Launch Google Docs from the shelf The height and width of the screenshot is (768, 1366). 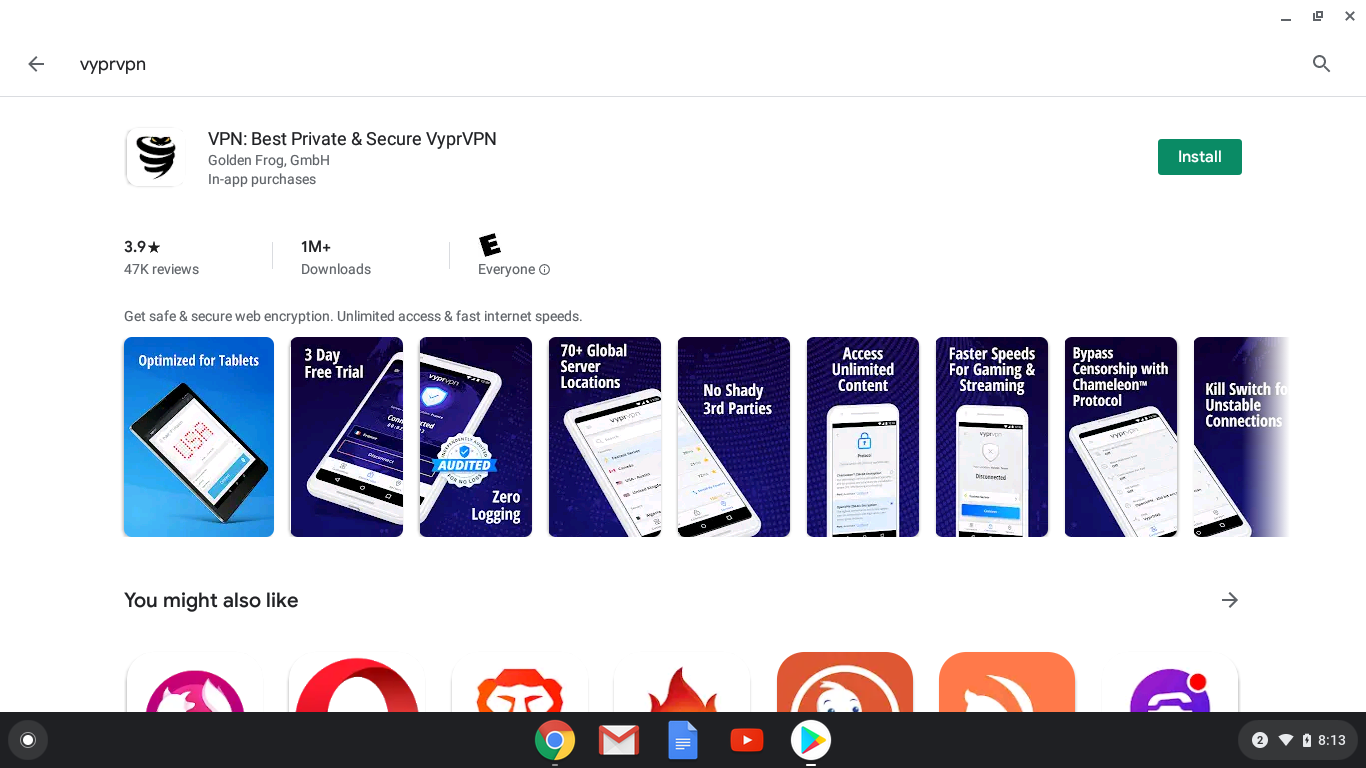click(x=683, y=740)
